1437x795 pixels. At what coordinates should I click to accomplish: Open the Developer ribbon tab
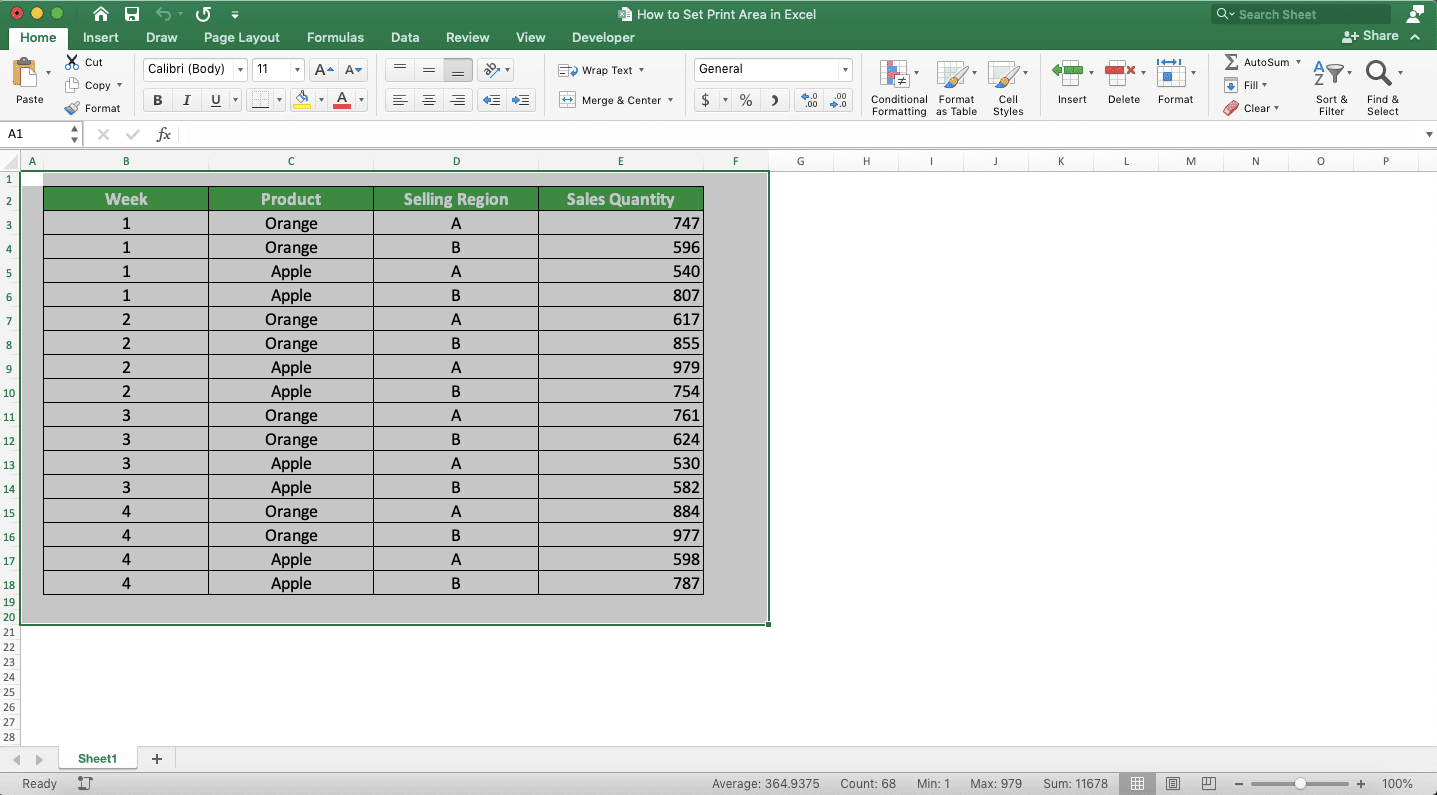coord(603,38)
